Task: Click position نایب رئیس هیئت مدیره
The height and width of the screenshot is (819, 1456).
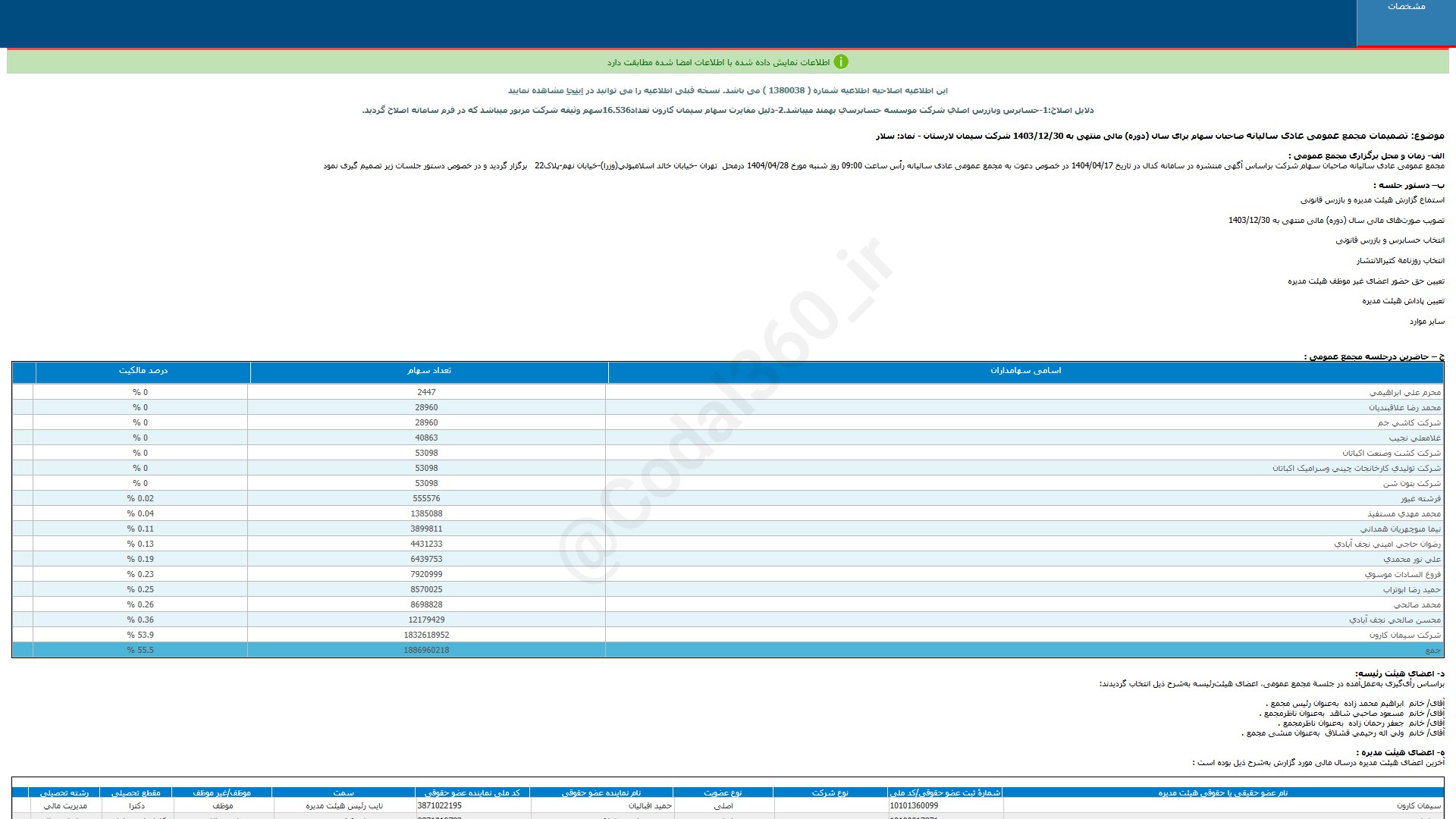Action: tap(344, 806)
